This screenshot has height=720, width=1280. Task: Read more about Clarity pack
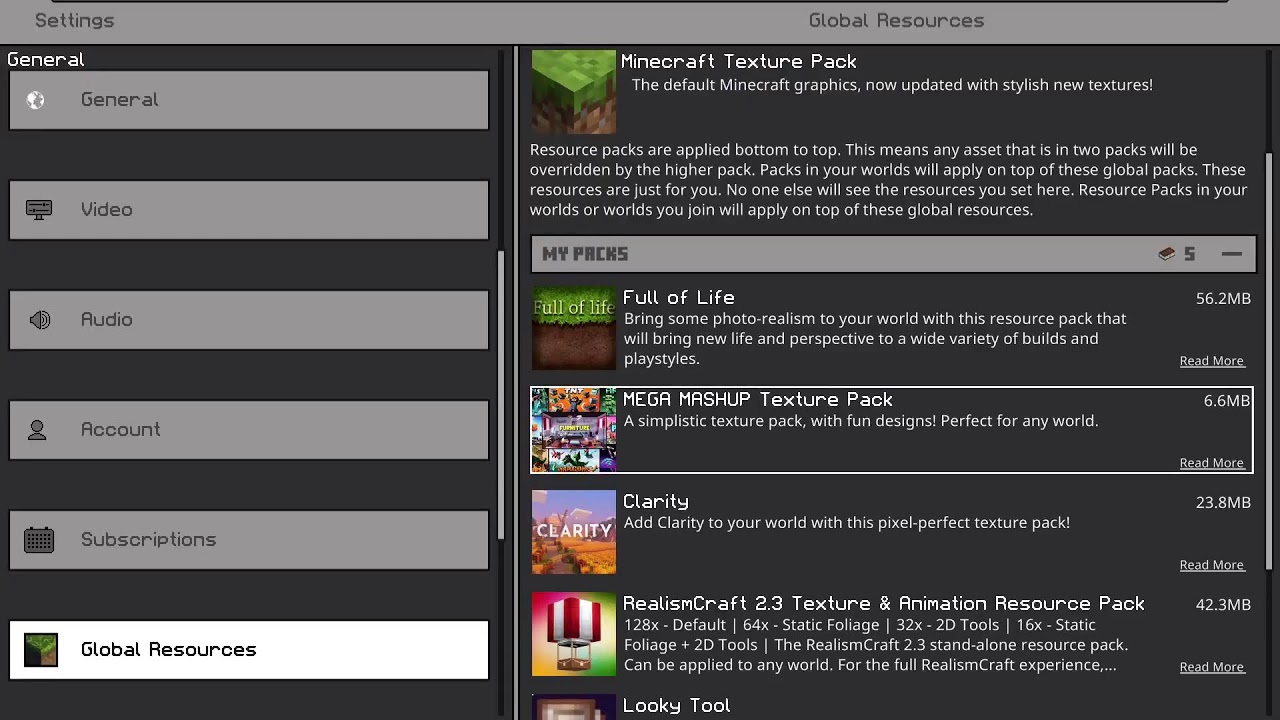(1212, 565)
